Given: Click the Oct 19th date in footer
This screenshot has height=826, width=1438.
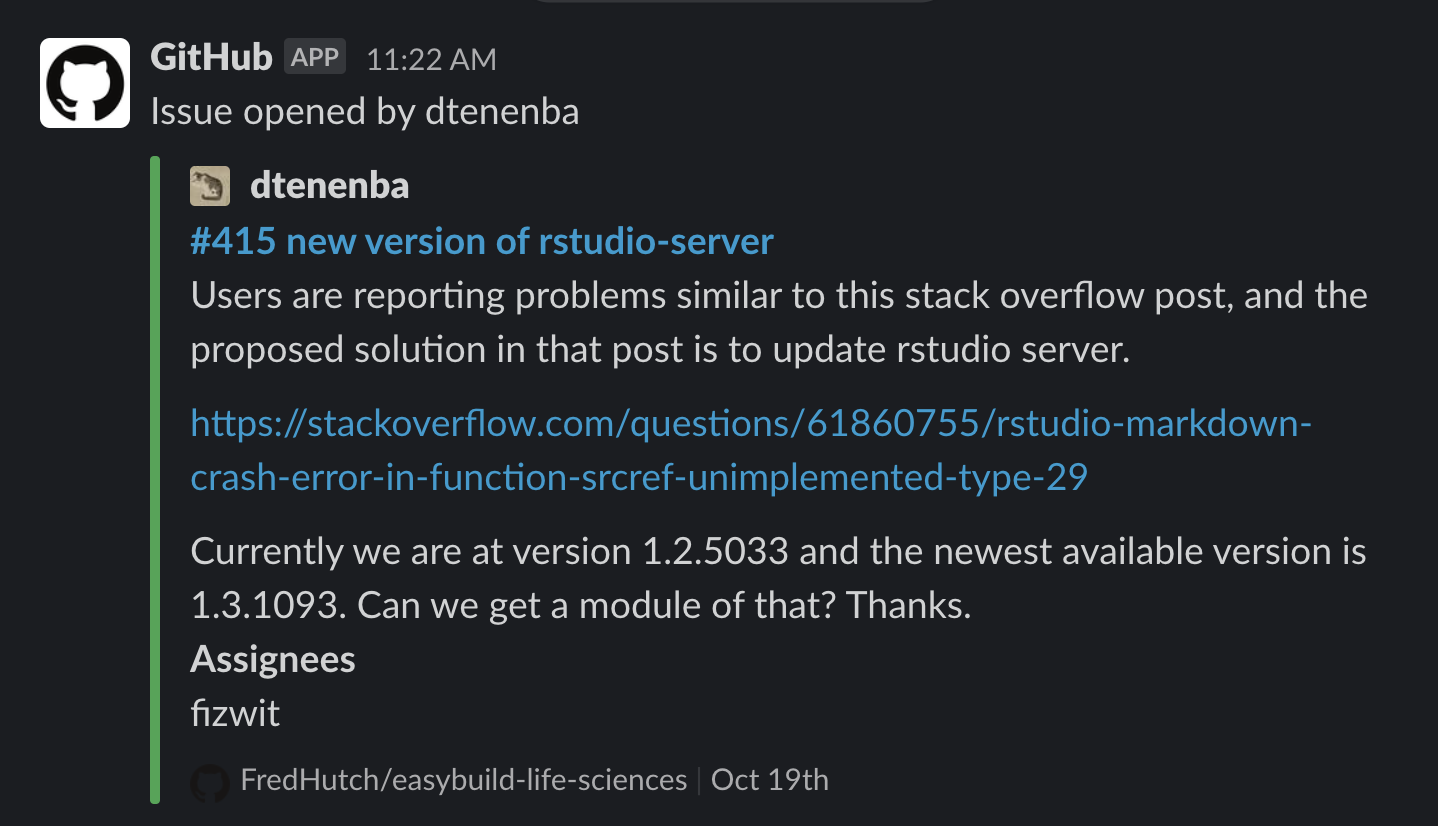Looking at the screenshot, I should (770, 780).
